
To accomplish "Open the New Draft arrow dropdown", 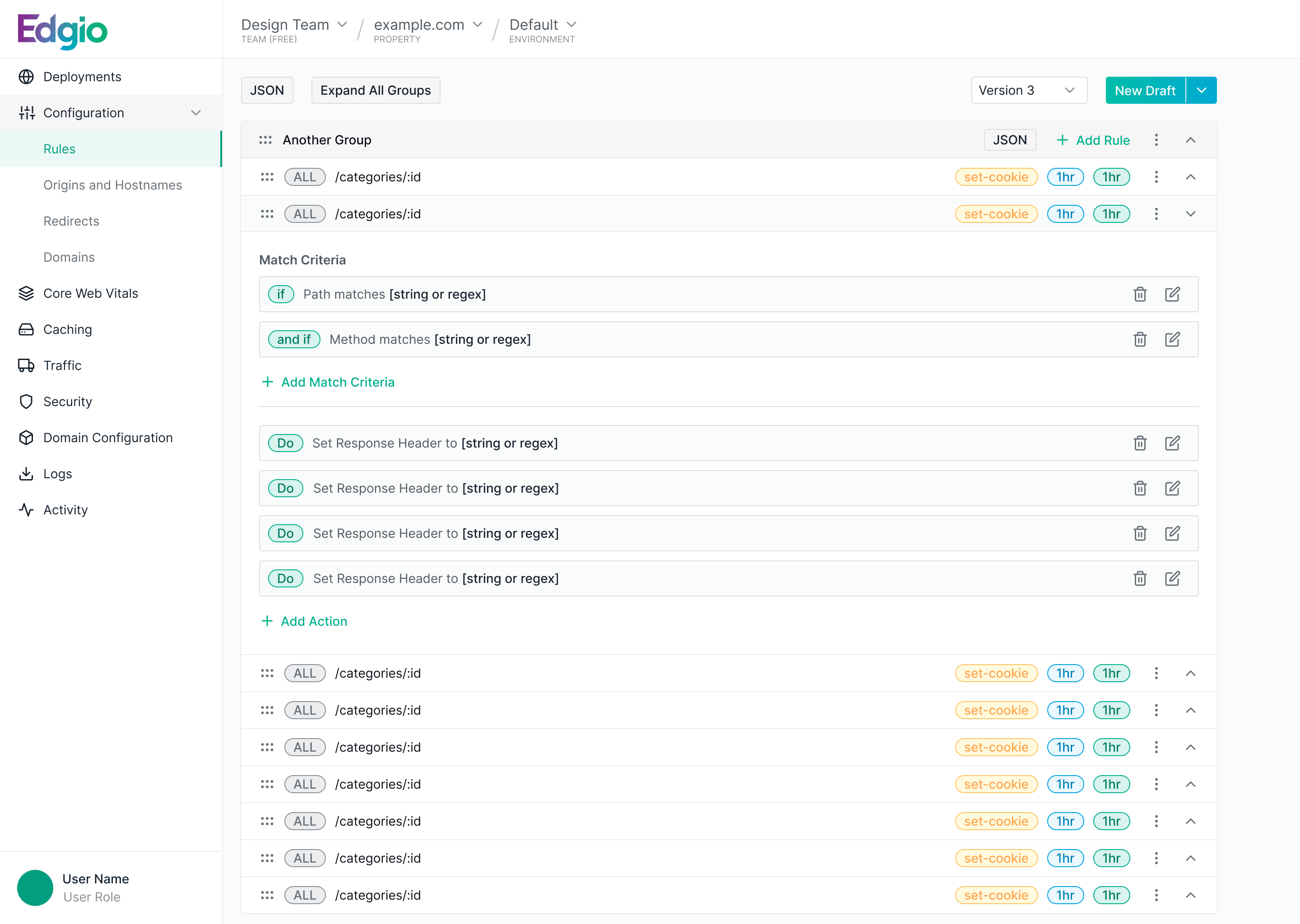I will [x=1201, y=91].
